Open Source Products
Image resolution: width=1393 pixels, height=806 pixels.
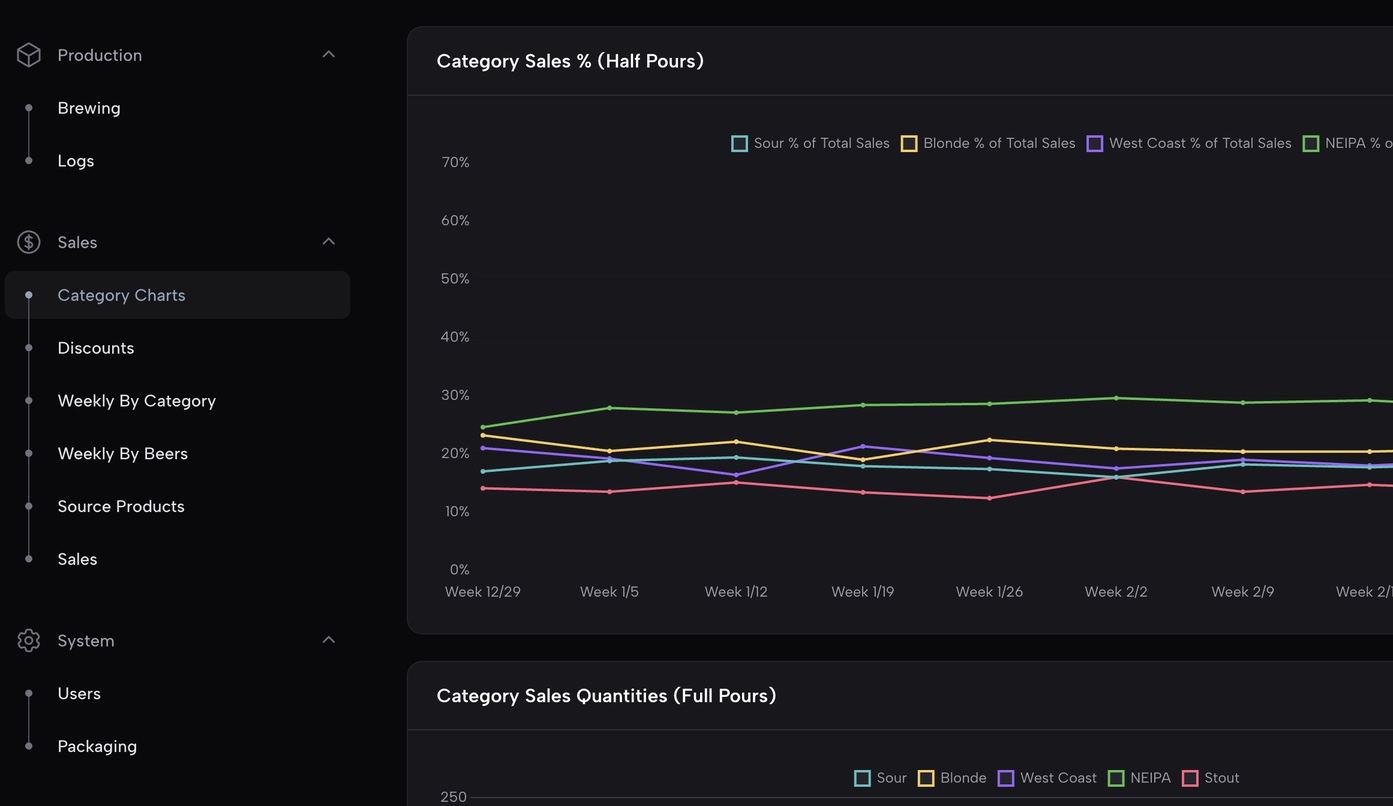[x=120, y=505]
